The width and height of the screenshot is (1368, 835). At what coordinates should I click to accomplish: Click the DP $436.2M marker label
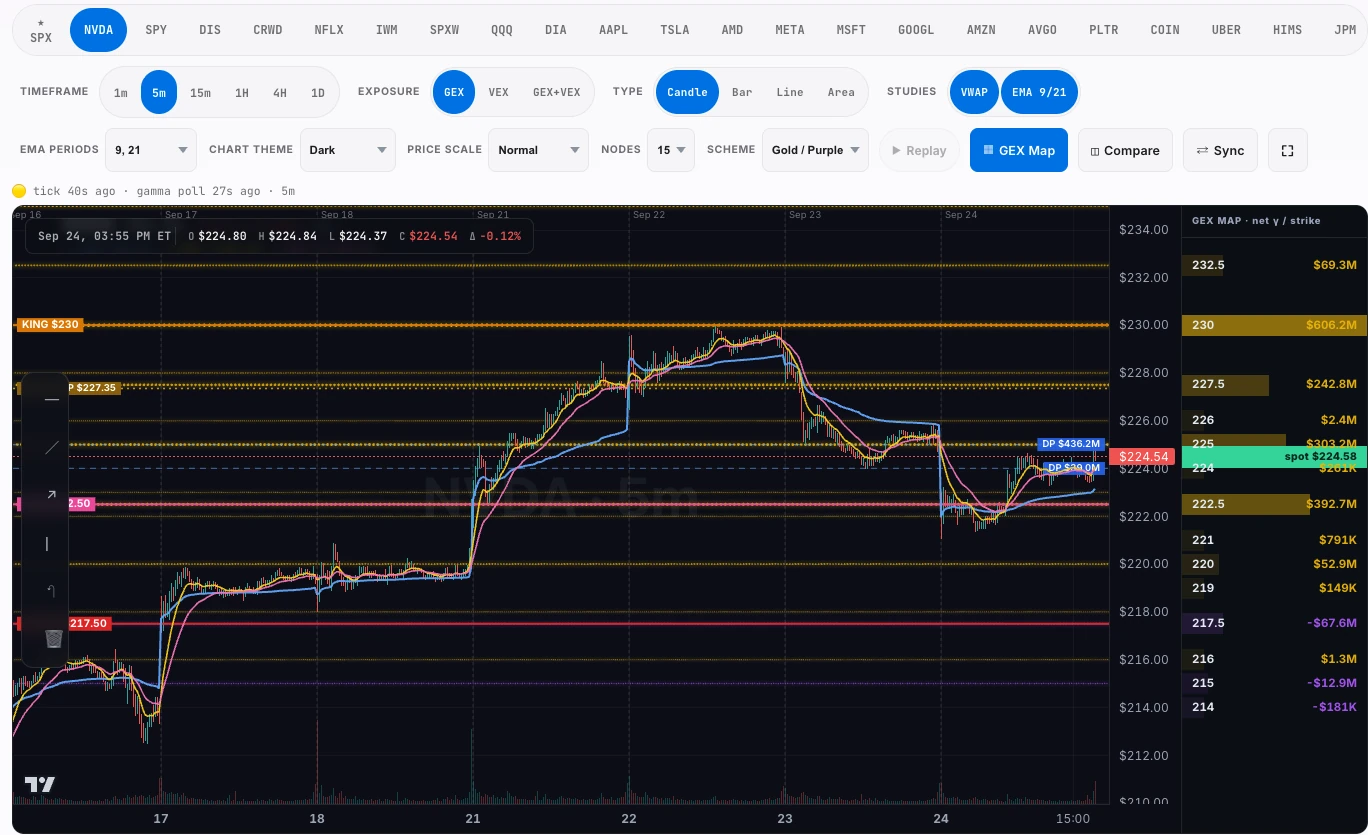point(1070,444)
